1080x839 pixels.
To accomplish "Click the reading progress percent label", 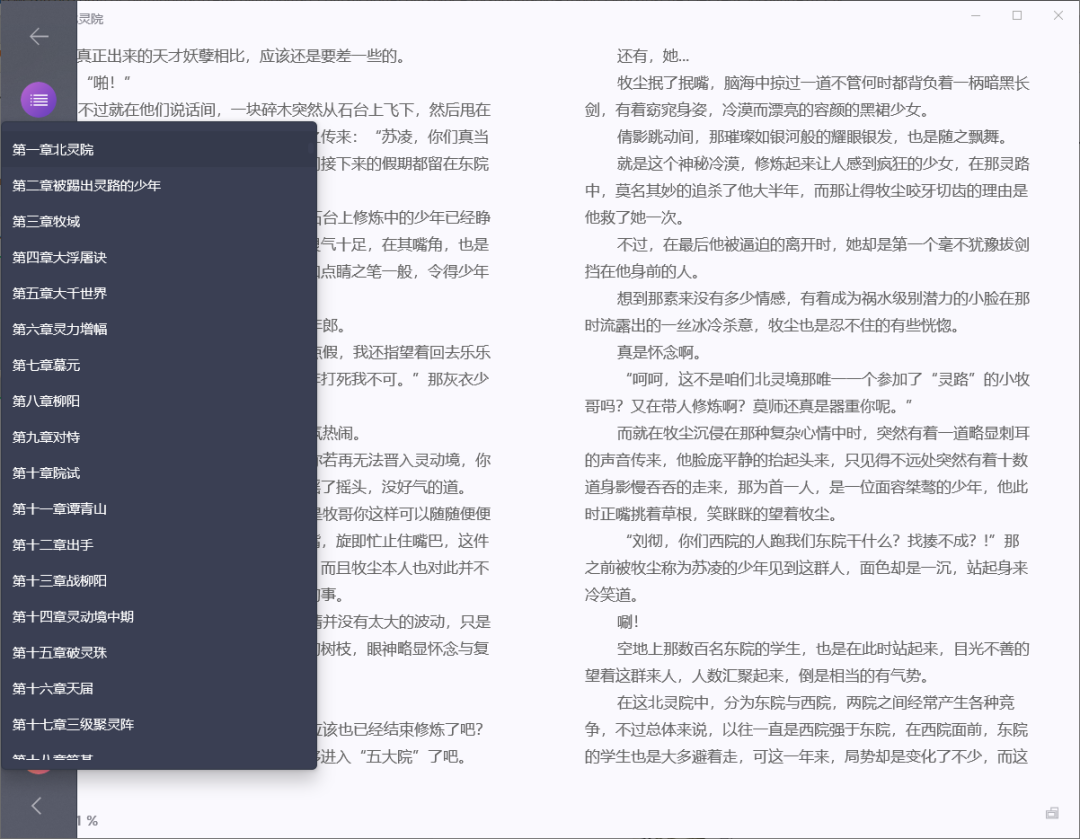I will [87, 820].
